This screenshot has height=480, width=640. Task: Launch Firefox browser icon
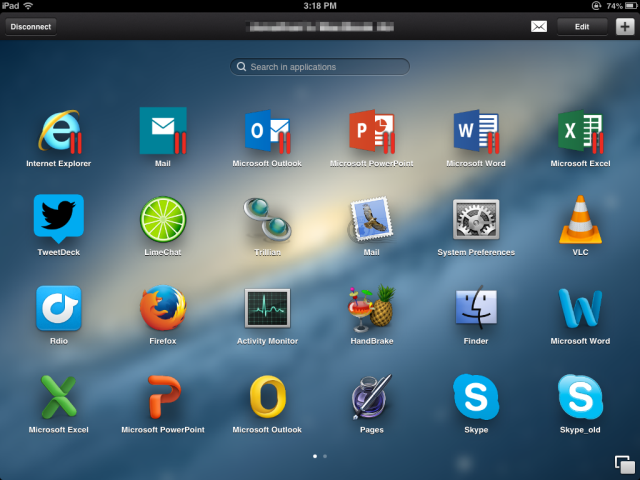click(x=163, y=308)
